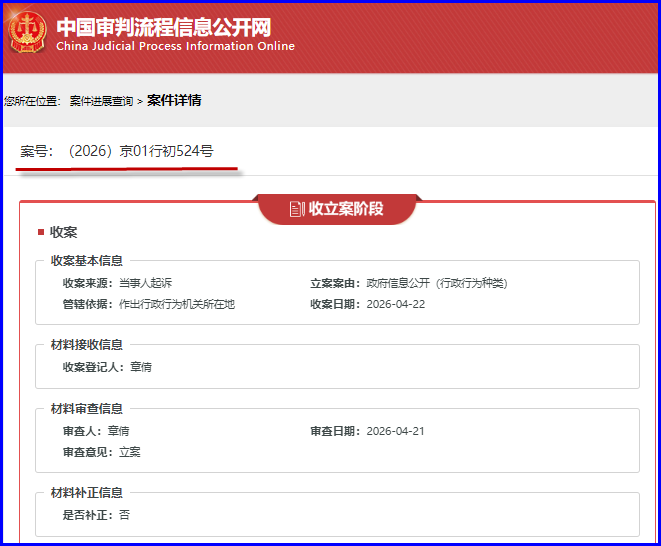Open the 案件进展查询 breadcrumb link
Viewport: 661px width, 546px height.
coord(101,101)
